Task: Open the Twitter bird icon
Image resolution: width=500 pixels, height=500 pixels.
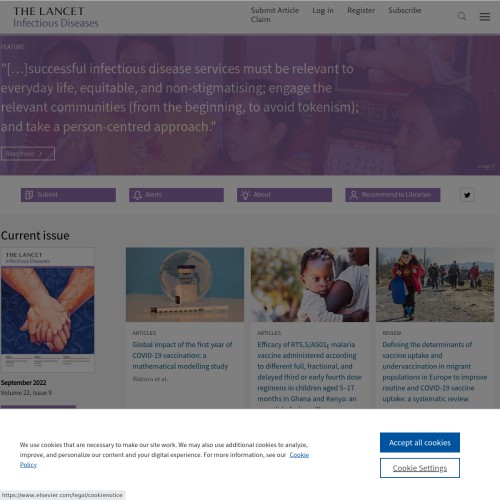Action: tap(467, 195)
